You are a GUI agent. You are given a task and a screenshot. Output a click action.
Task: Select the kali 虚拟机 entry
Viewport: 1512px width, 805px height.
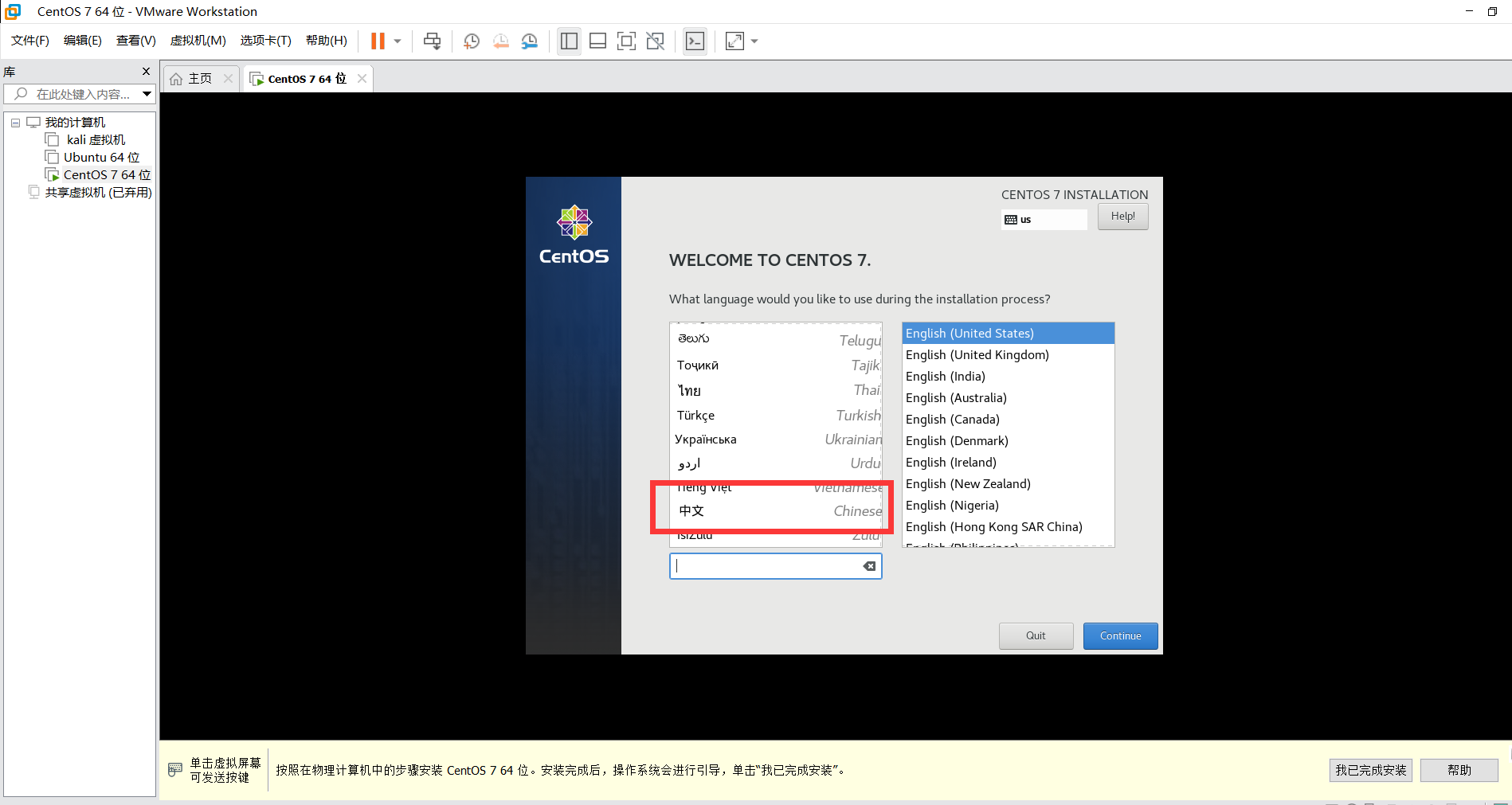pyautogui.click(x=96, y=140)
